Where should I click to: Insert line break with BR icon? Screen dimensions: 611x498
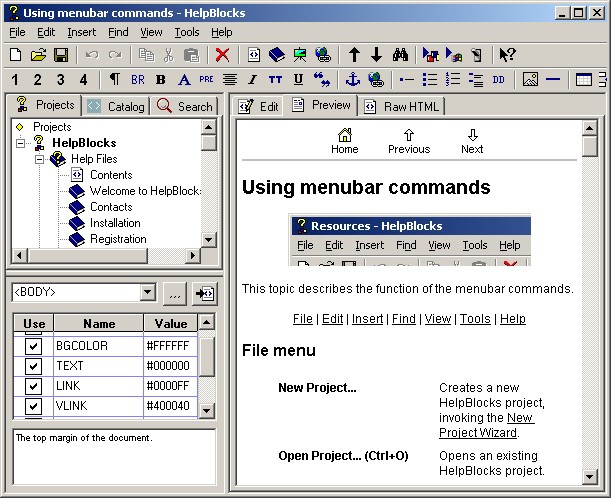pyautogui.click(x=138, y=80)
